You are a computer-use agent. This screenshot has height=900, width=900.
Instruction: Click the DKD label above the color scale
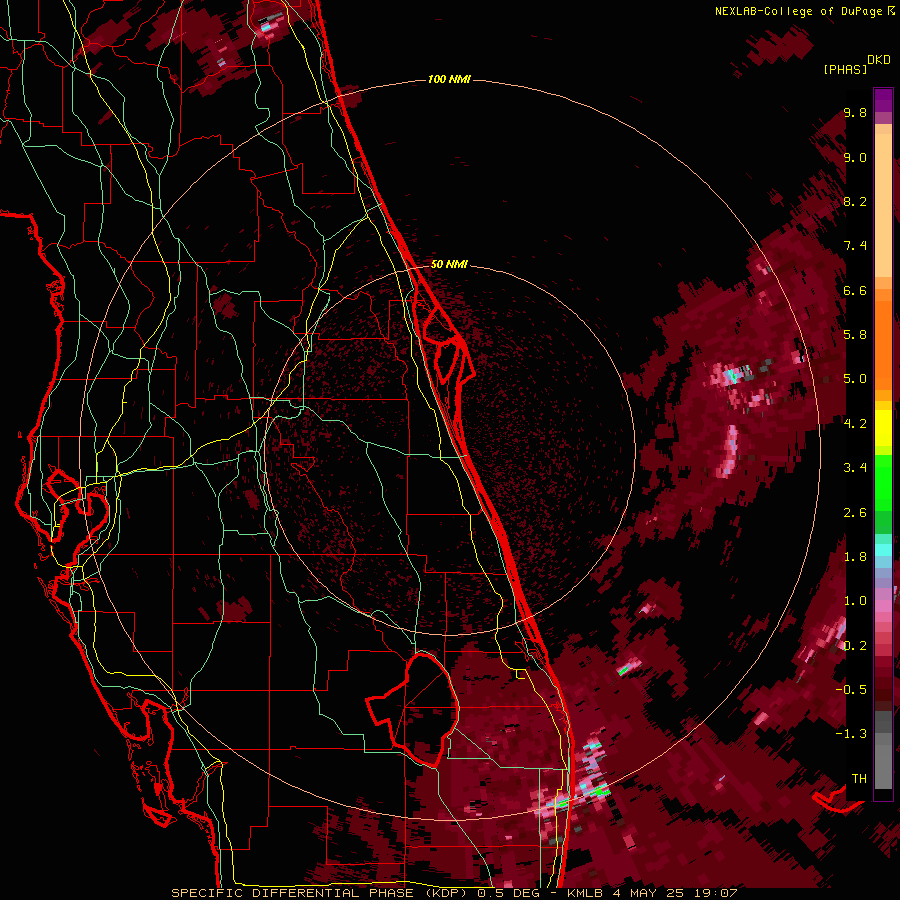point(878,60)
